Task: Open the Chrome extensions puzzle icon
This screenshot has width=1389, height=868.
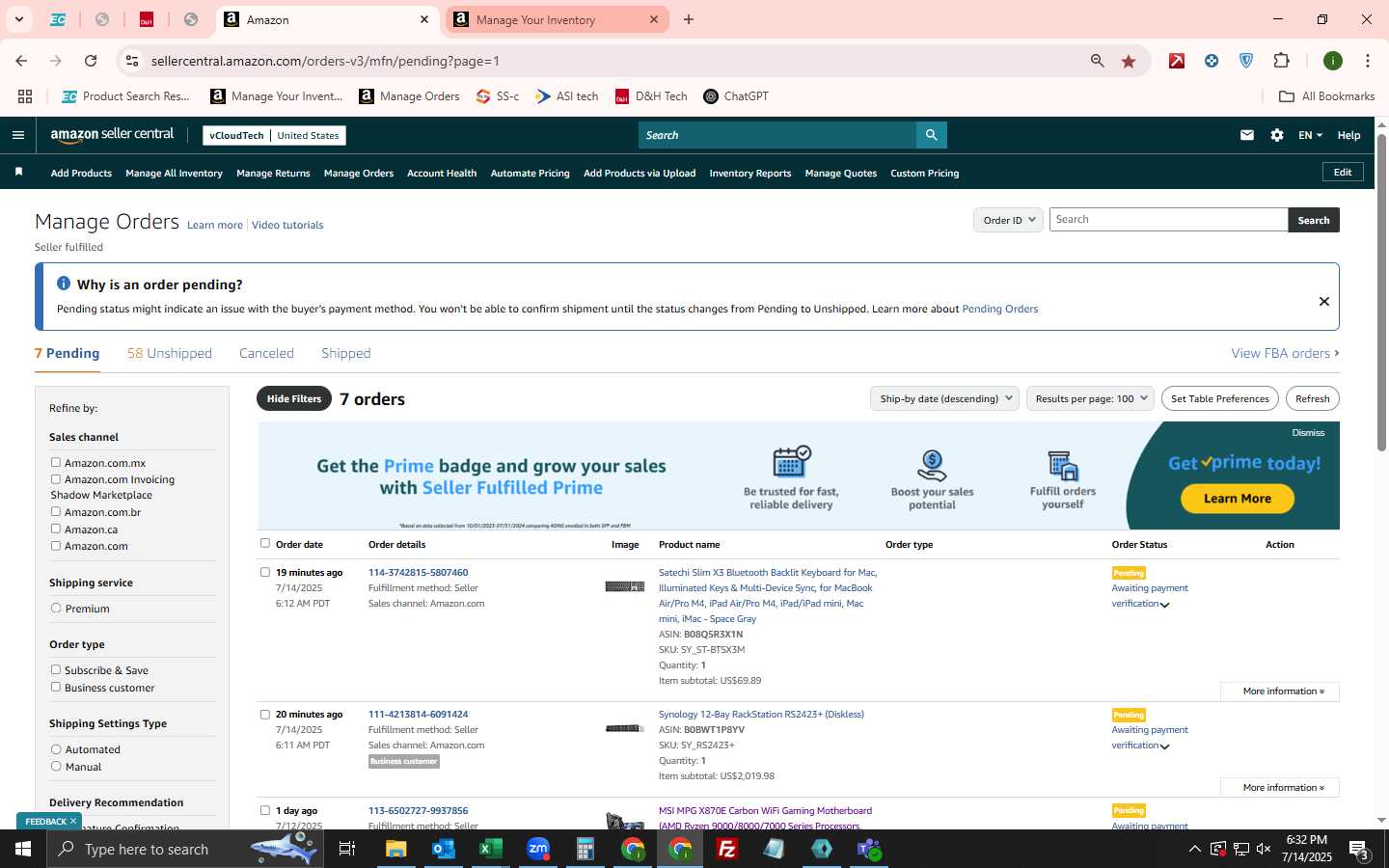Action: coord(1281,61)
